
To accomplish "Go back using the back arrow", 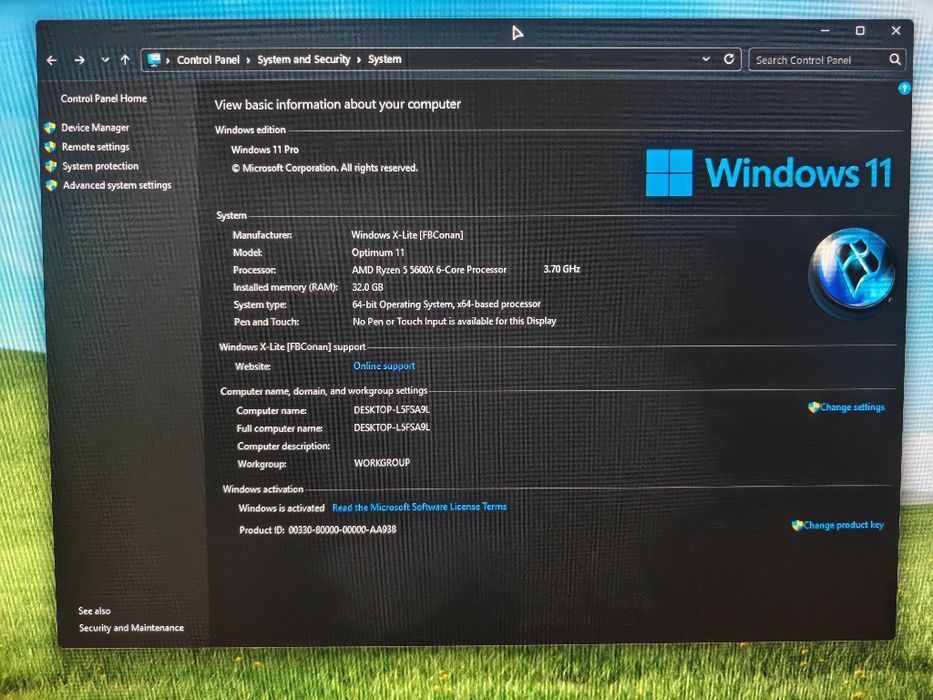I will [x=52, y=60].
